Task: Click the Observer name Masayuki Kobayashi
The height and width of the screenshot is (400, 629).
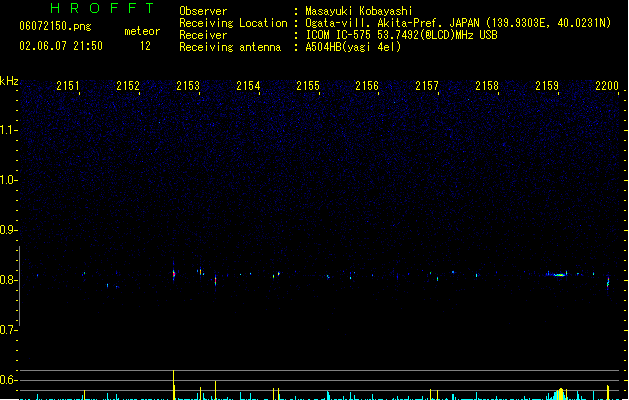Action: pos(359,11)
